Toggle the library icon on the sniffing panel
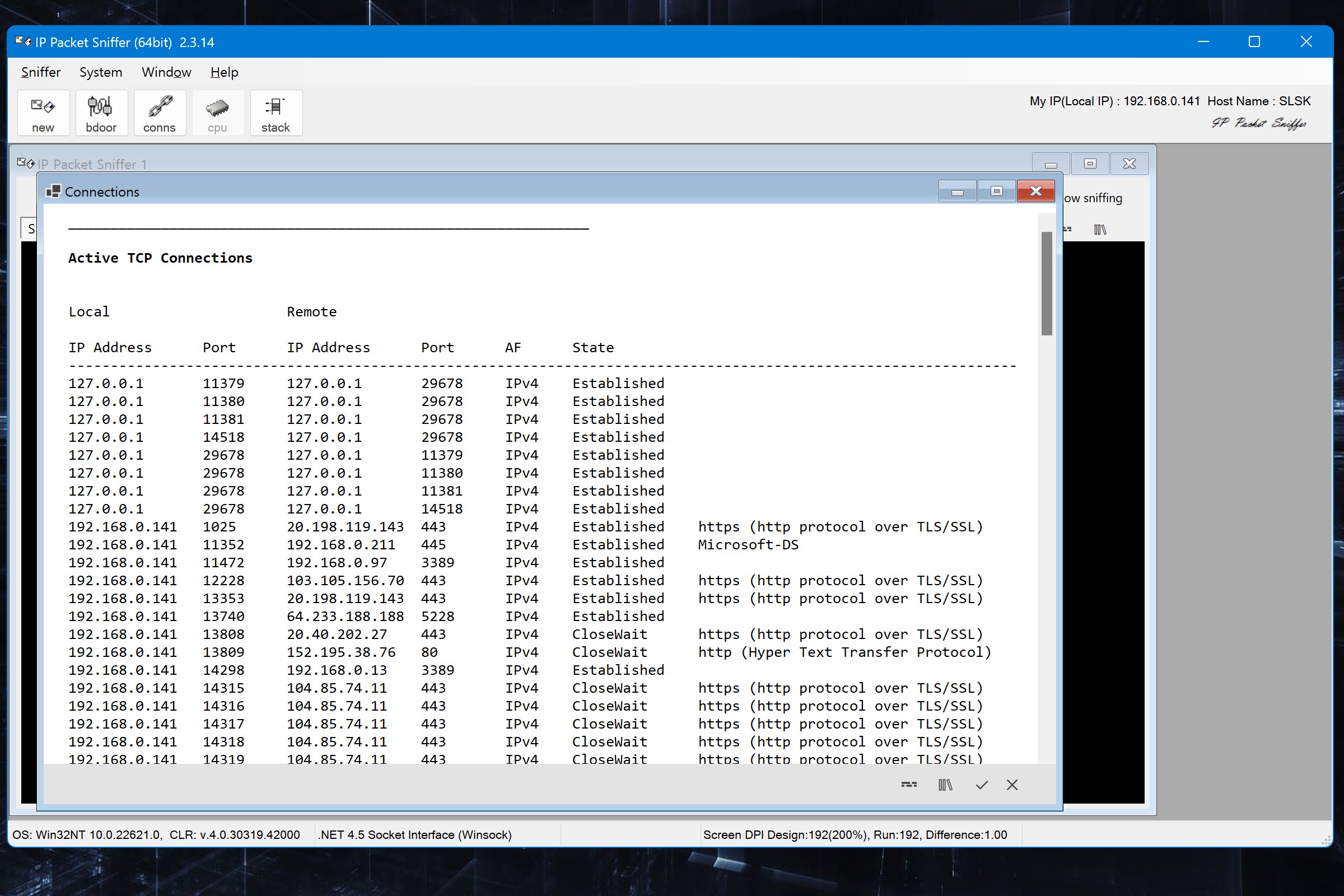This screenshot has width=1344, height=896. click(1100, 228)
